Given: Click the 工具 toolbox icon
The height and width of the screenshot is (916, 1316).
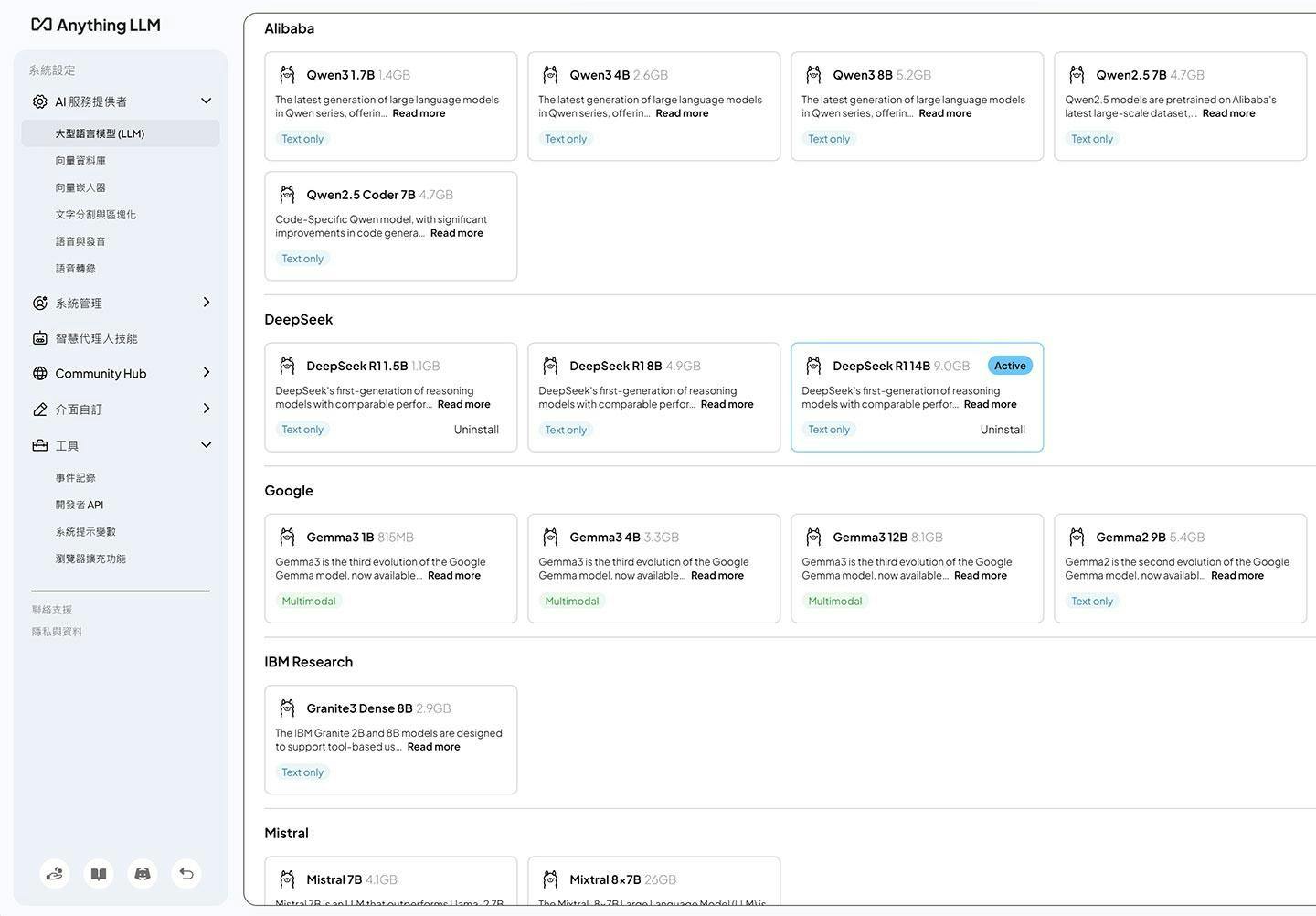Looking at the screenshot, I should pos(39,445).
